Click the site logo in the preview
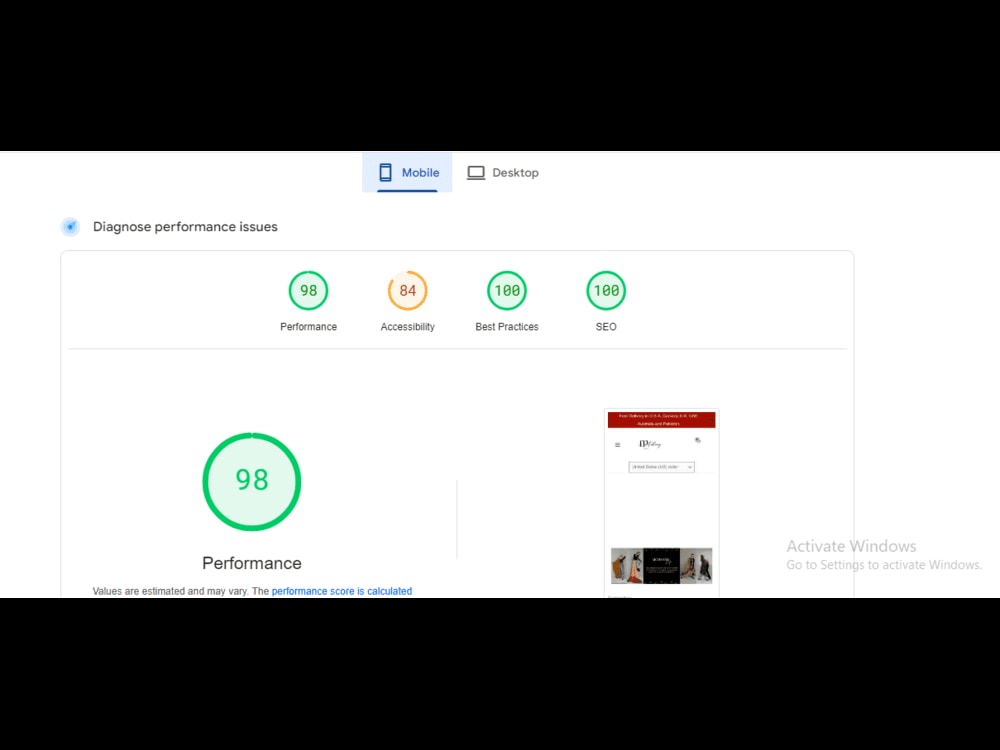 point(650,444)
